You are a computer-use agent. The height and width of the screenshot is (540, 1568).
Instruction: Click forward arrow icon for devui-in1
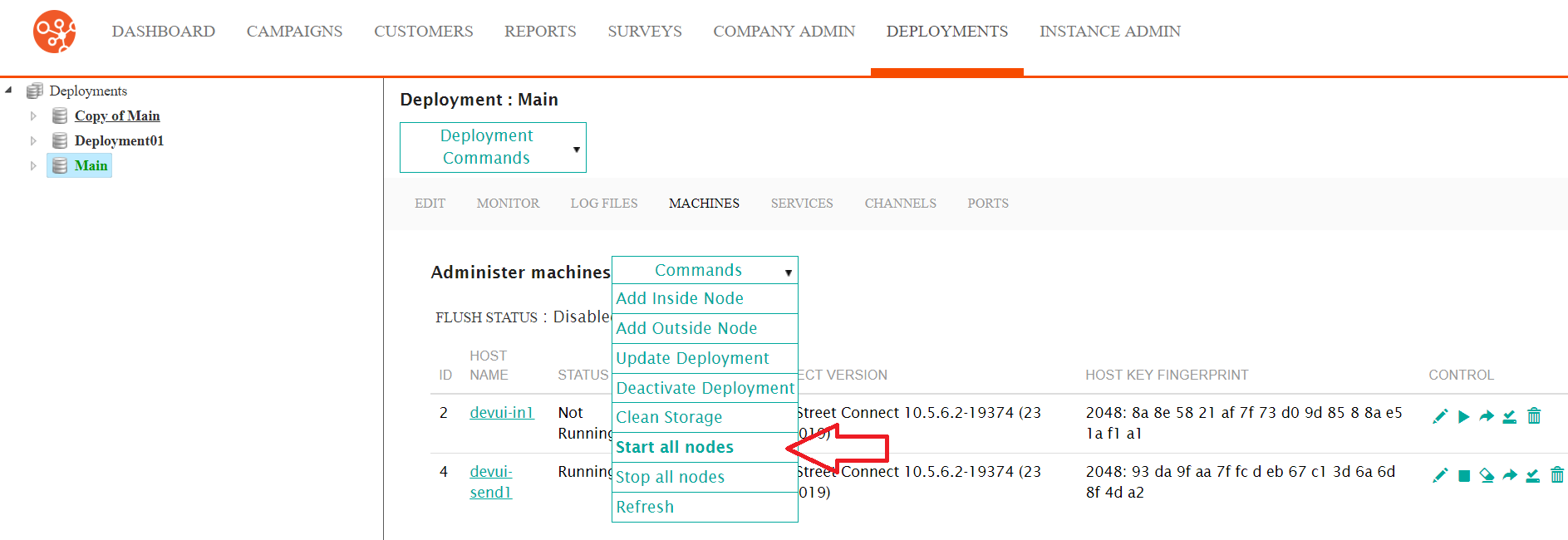pyautogui.click(x=1487, y=416)
